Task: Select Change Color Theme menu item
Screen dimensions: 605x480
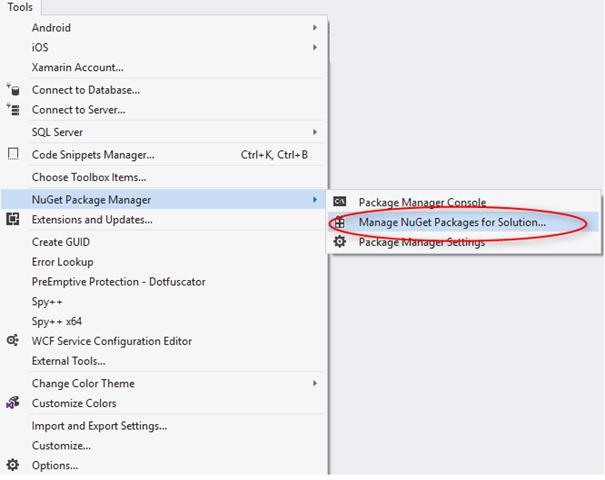Action: coord(164,383)
